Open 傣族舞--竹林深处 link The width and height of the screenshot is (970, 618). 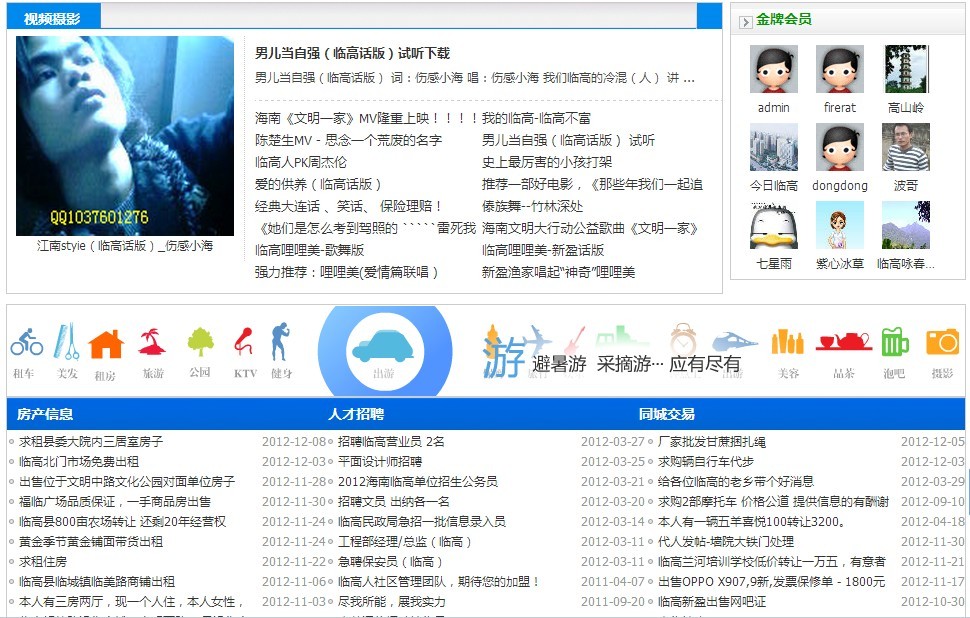pos(533,206)
